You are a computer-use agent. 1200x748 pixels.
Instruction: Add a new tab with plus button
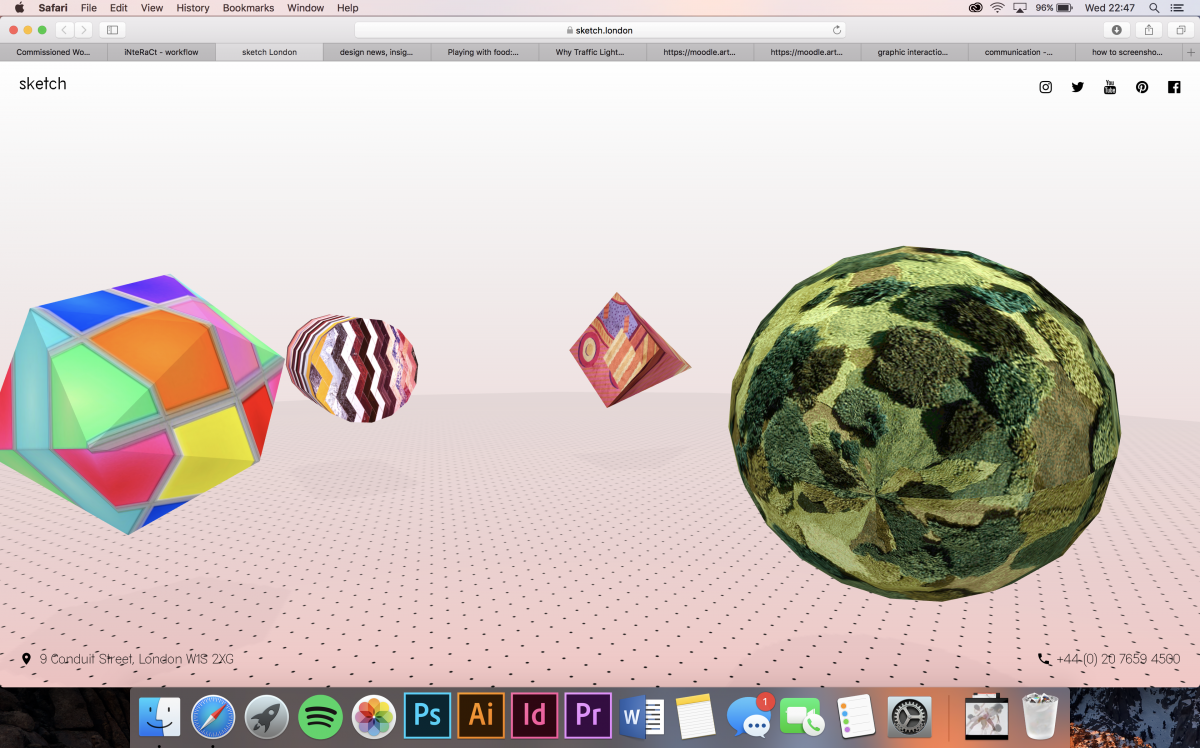click(1190, 52)
